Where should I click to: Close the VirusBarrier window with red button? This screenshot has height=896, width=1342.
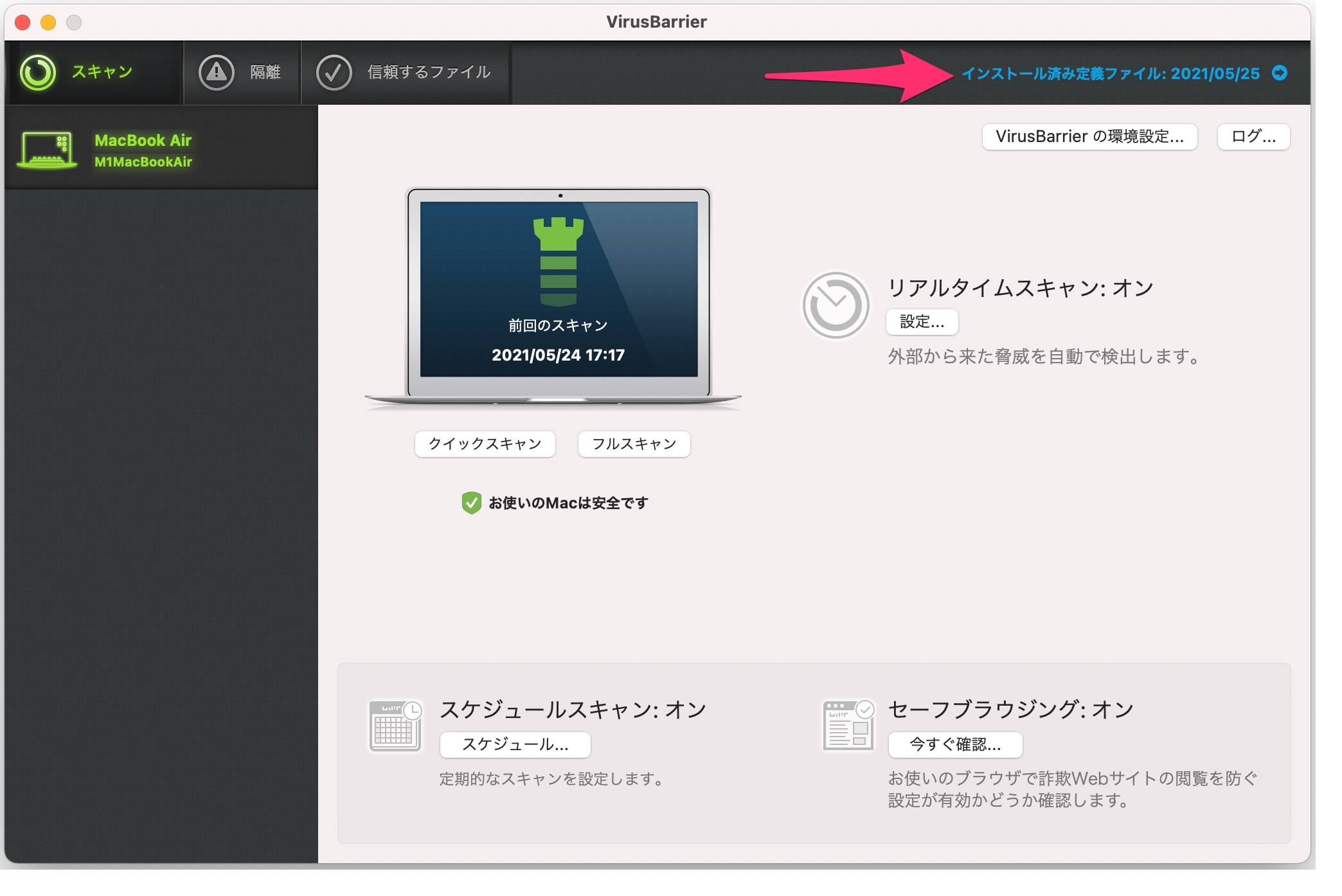click(22, 22)
